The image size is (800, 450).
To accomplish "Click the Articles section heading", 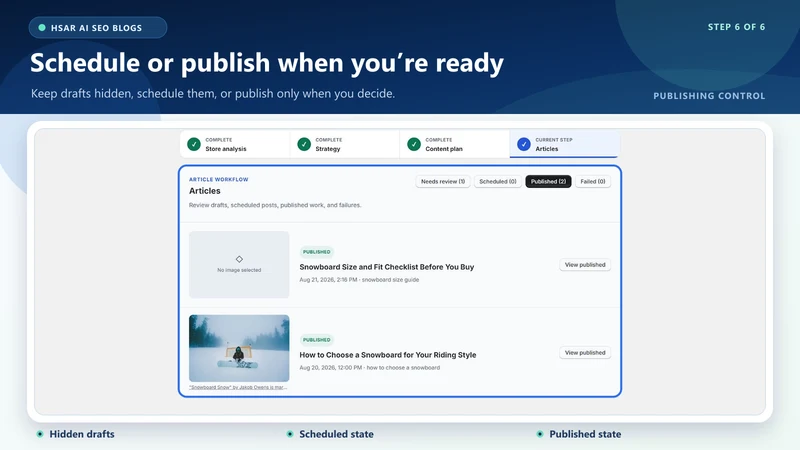I will coord(205,191).
